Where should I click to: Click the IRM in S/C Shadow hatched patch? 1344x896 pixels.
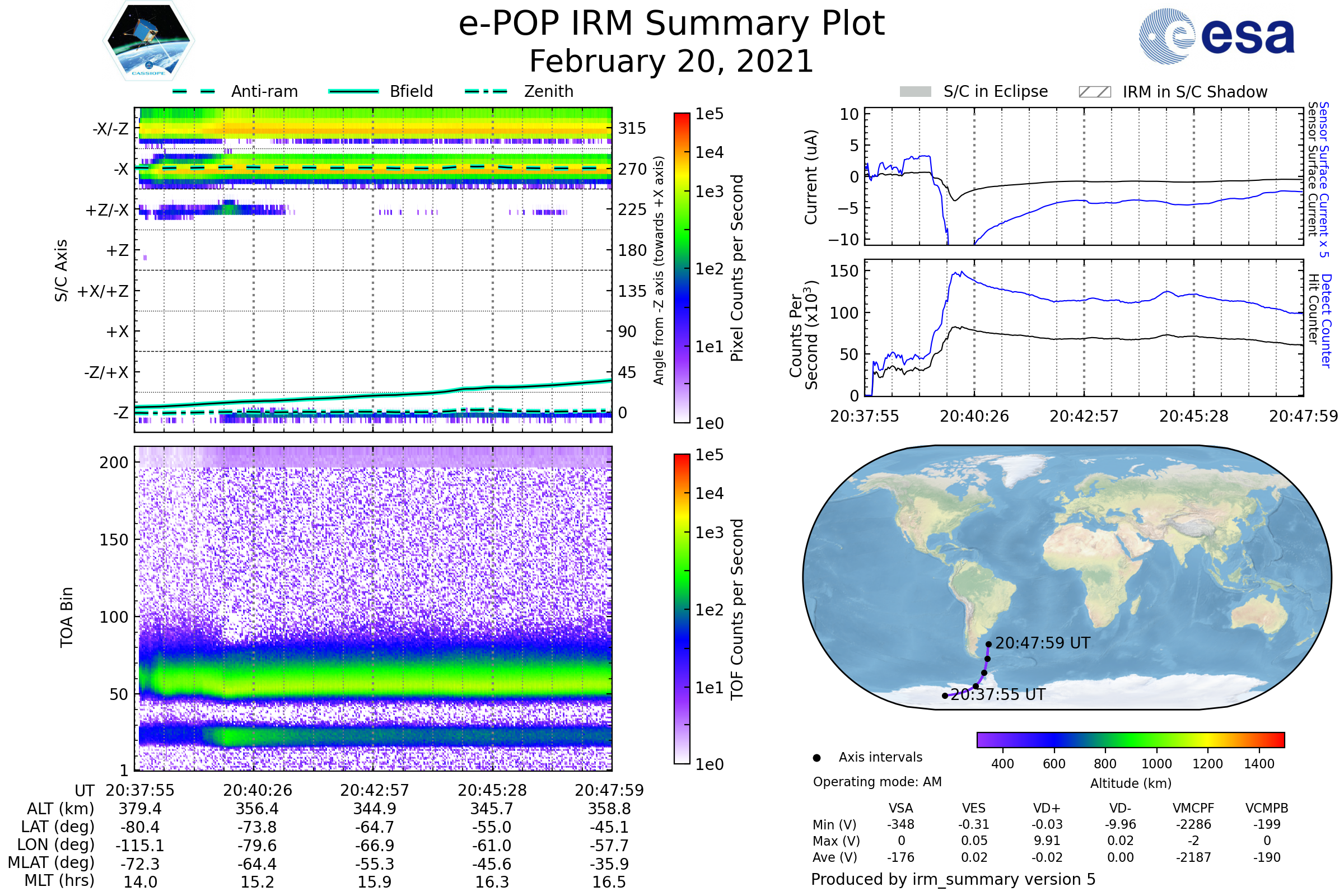click(1094, 92)
